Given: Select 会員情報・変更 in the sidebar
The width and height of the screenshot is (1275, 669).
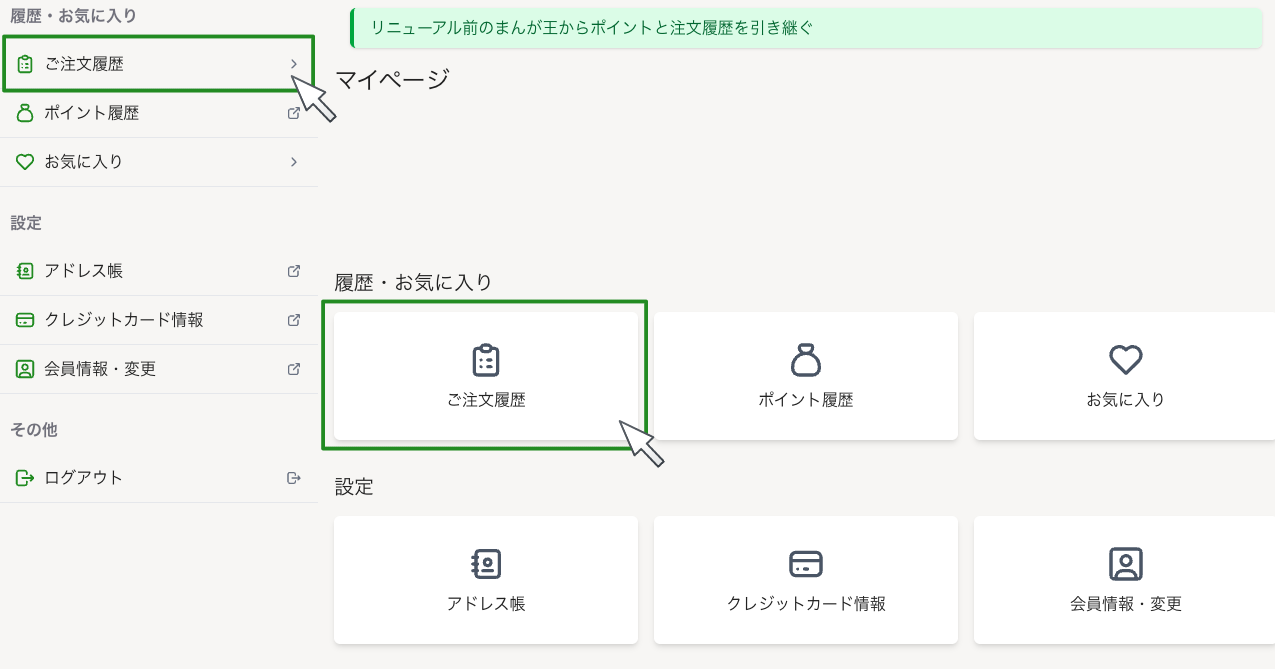Looking at the screenshot, I should [100, 369].
